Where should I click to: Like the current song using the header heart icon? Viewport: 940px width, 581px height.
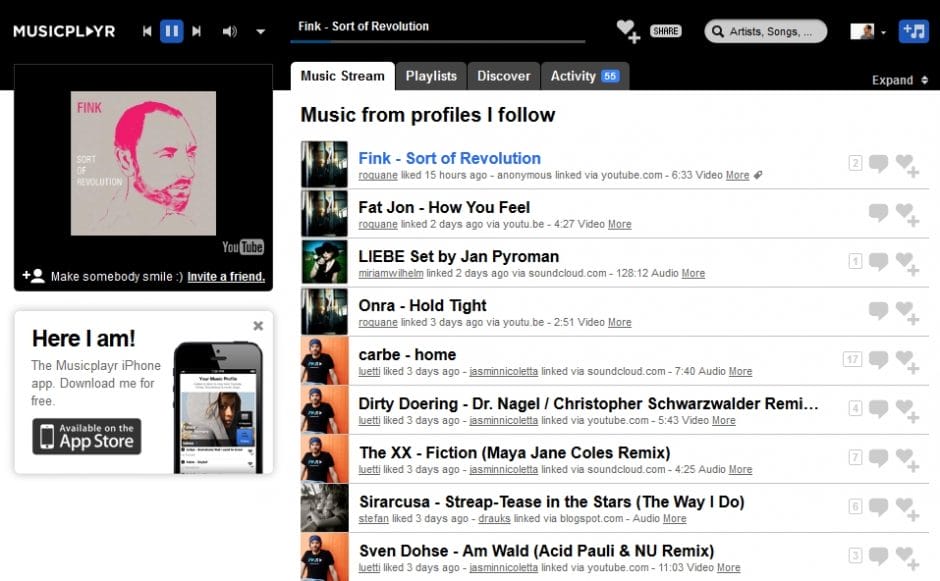628,31
